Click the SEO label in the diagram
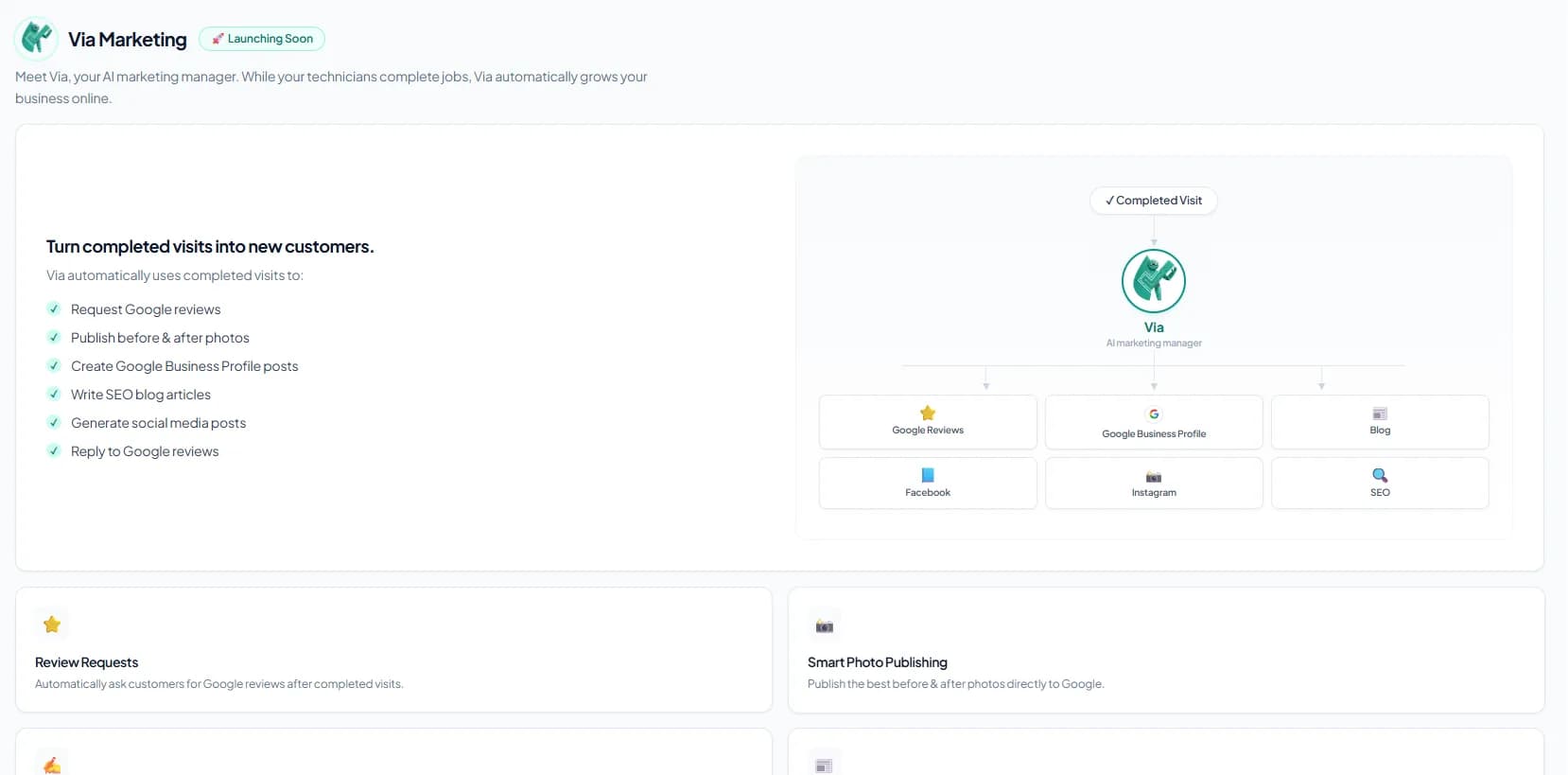 pos(1380,492)
